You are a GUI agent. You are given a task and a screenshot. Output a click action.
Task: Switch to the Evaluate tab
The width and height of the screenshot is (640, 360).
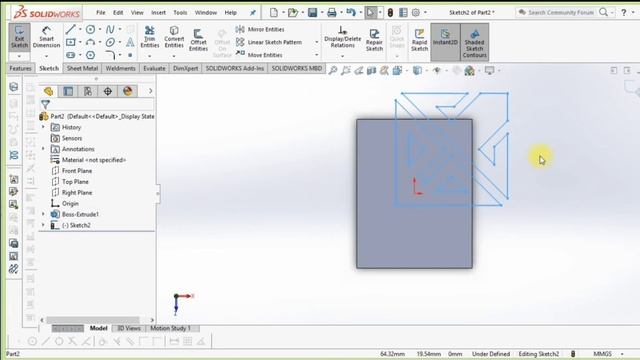click(154, 68)
